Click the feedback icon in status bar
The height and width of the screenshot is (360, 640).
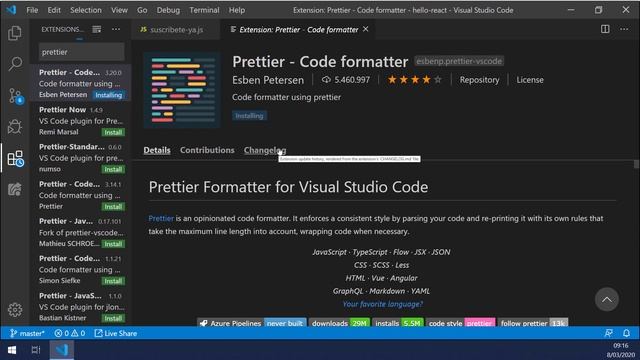(608, 333)
